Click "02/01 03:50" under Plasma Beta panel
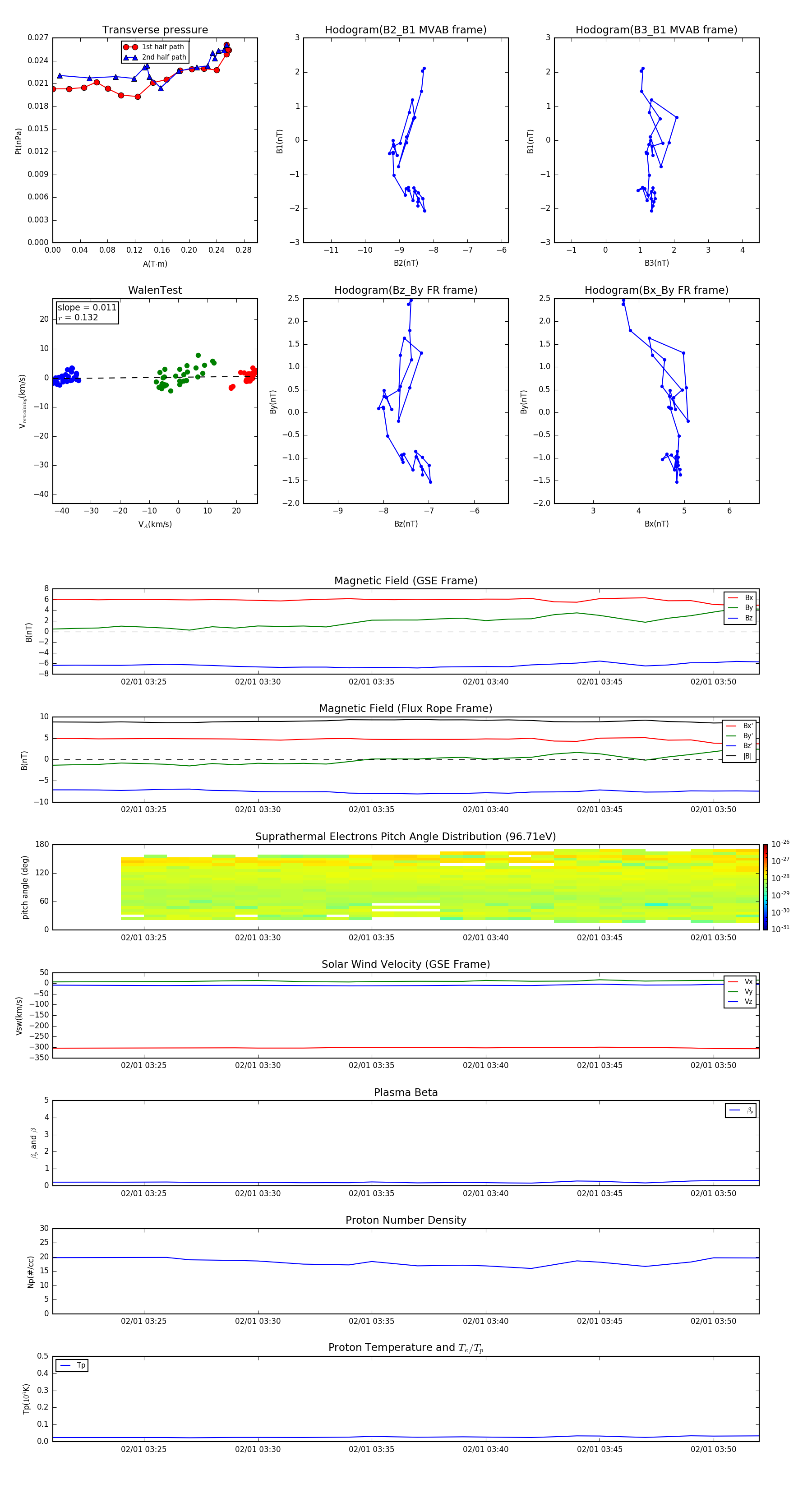Viewport: 812px width, 1489px height. tap(714, 1193)
